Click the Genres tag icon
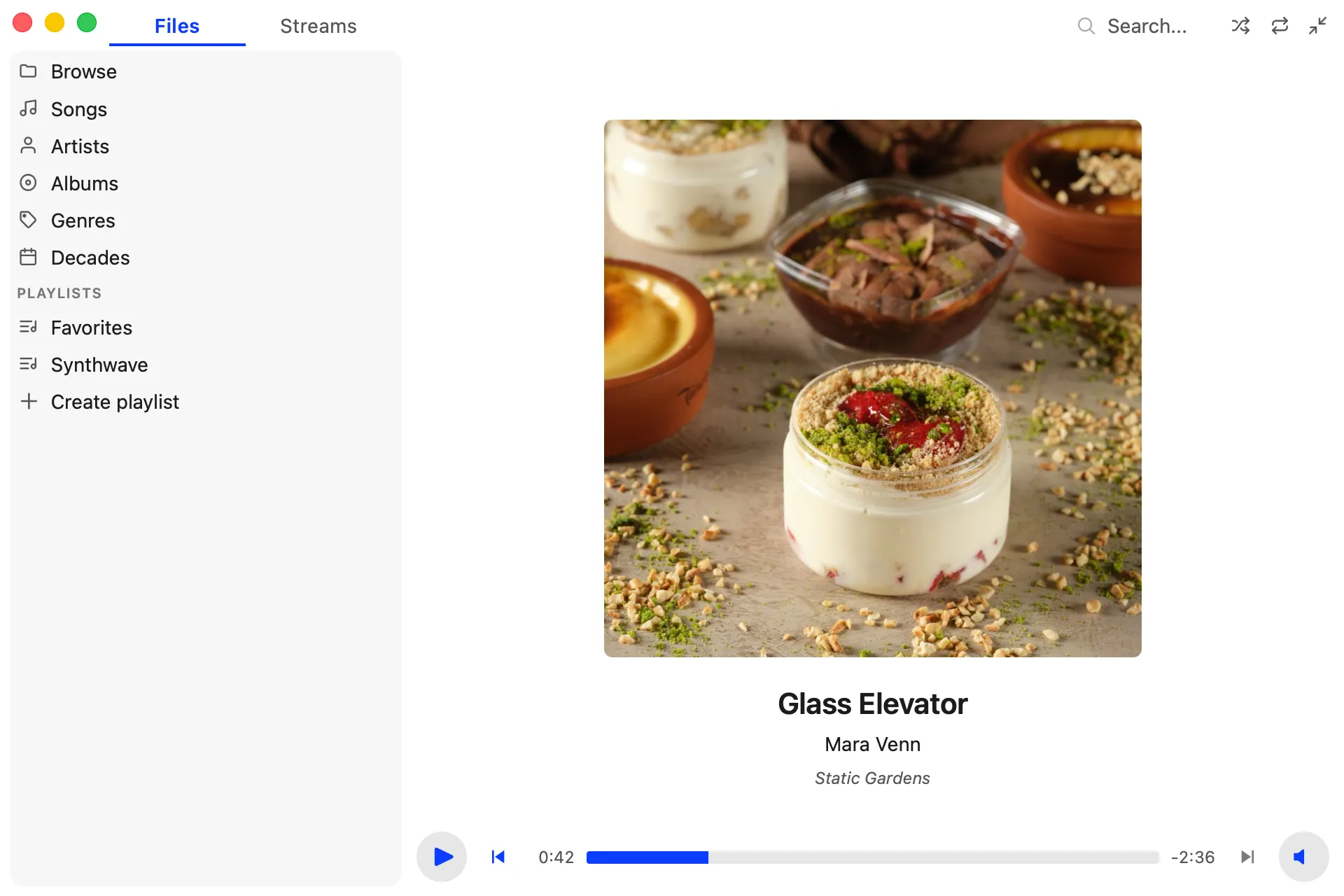 28,220
